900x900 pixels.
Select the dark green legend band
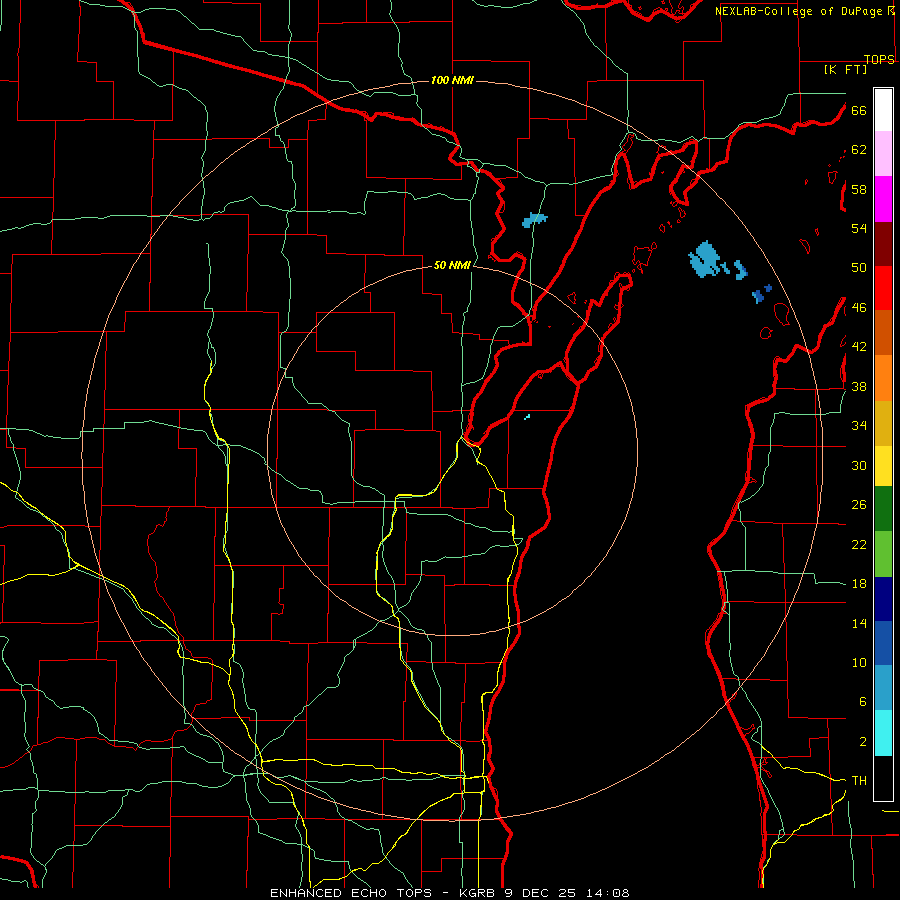point(883,509)
